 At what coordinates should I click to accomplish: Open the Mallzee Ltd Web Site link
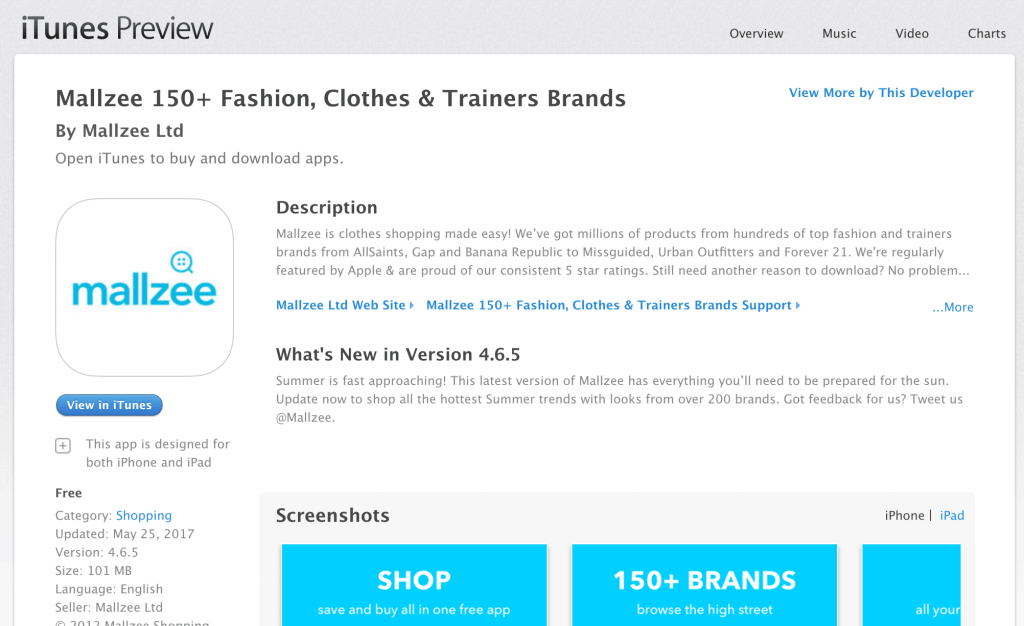(341, 305)
